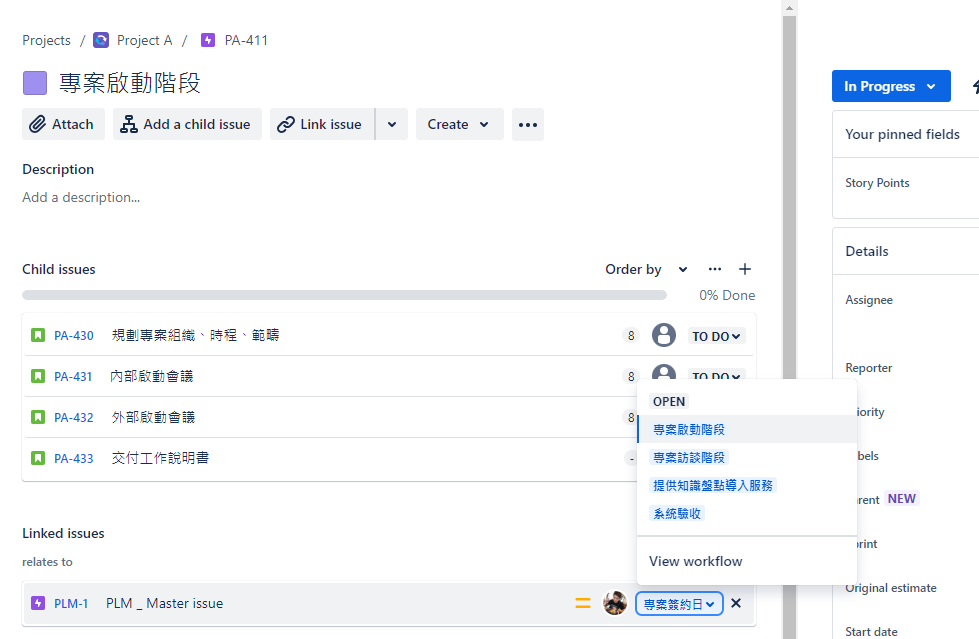Viewport: 979px width, 639px height.
Task: Select 系統驗收 status in menu
Action: 747,513
